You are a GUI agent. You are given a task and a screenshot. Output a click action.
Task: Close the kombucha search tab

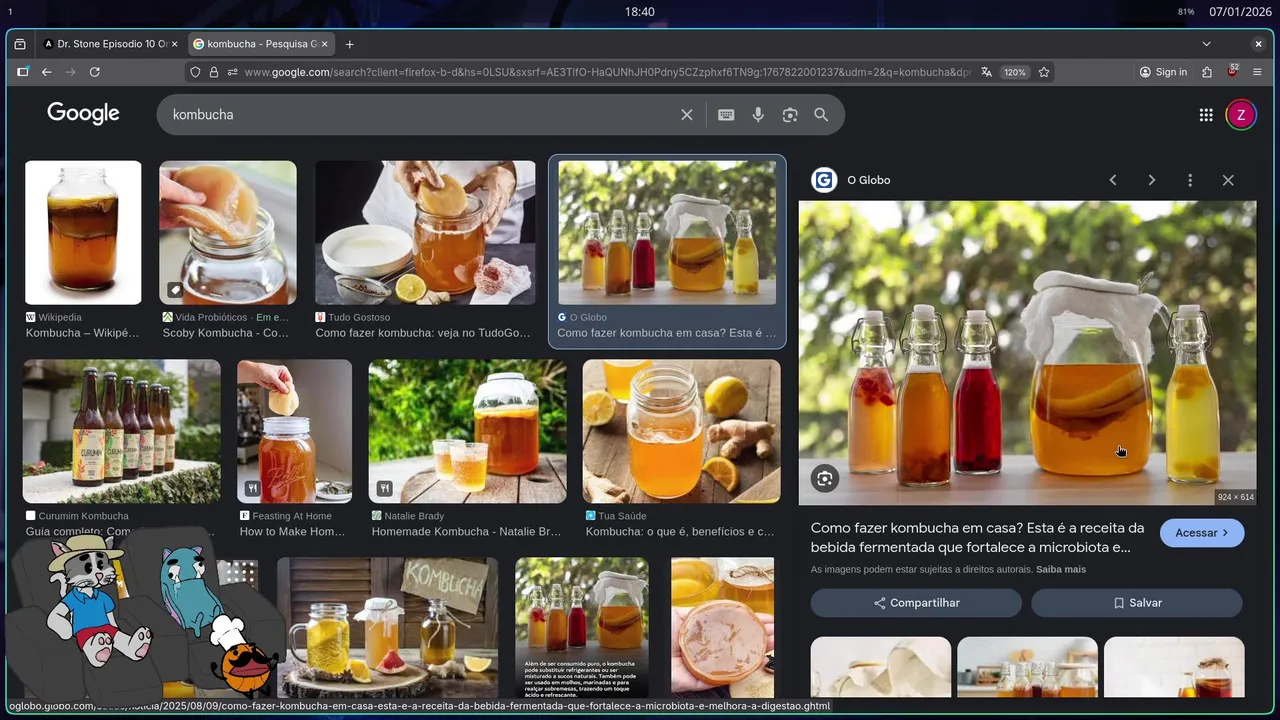[x=324, y=44]
